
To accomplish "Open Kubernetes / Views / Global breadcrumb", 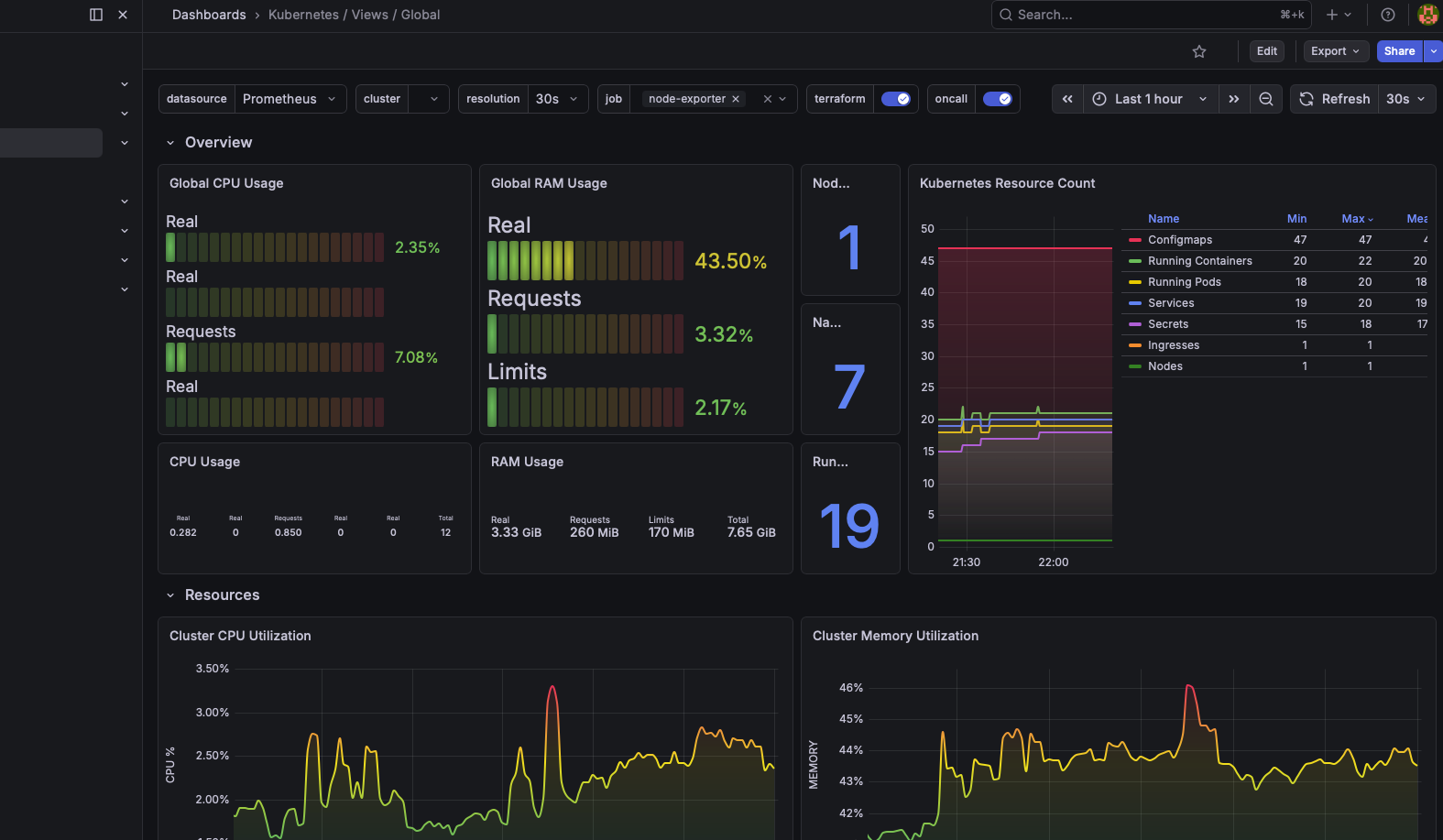I will pos(354,15).
